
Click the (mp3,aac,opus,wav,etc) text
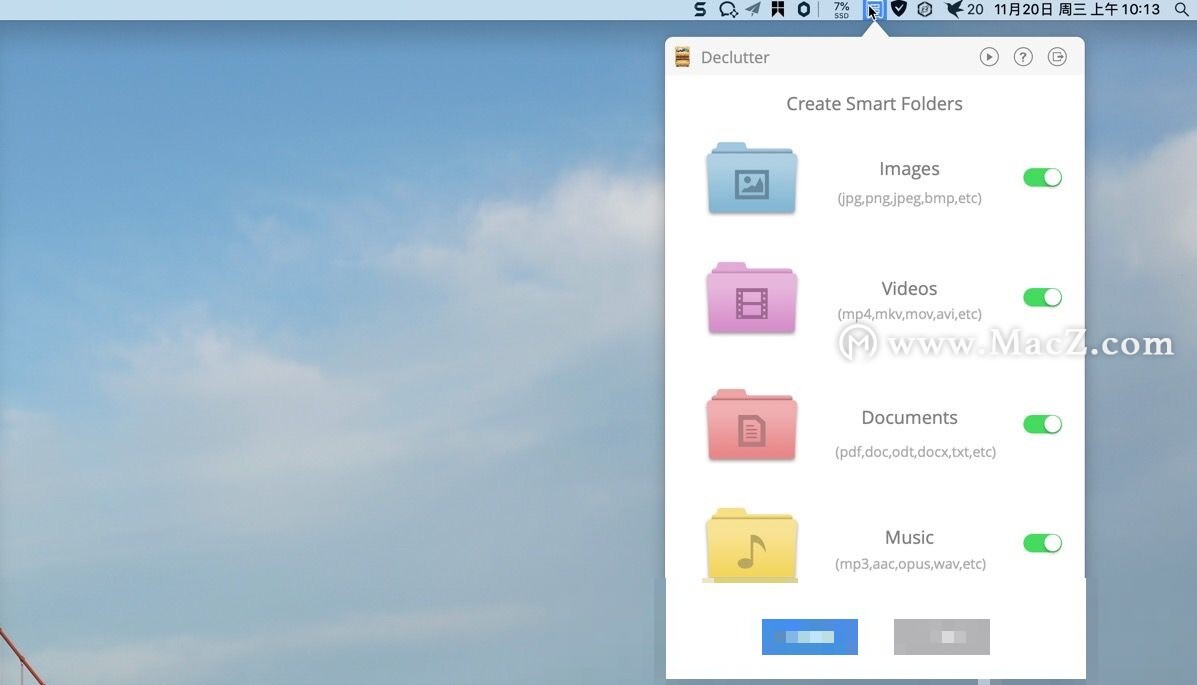pos(910,564)
